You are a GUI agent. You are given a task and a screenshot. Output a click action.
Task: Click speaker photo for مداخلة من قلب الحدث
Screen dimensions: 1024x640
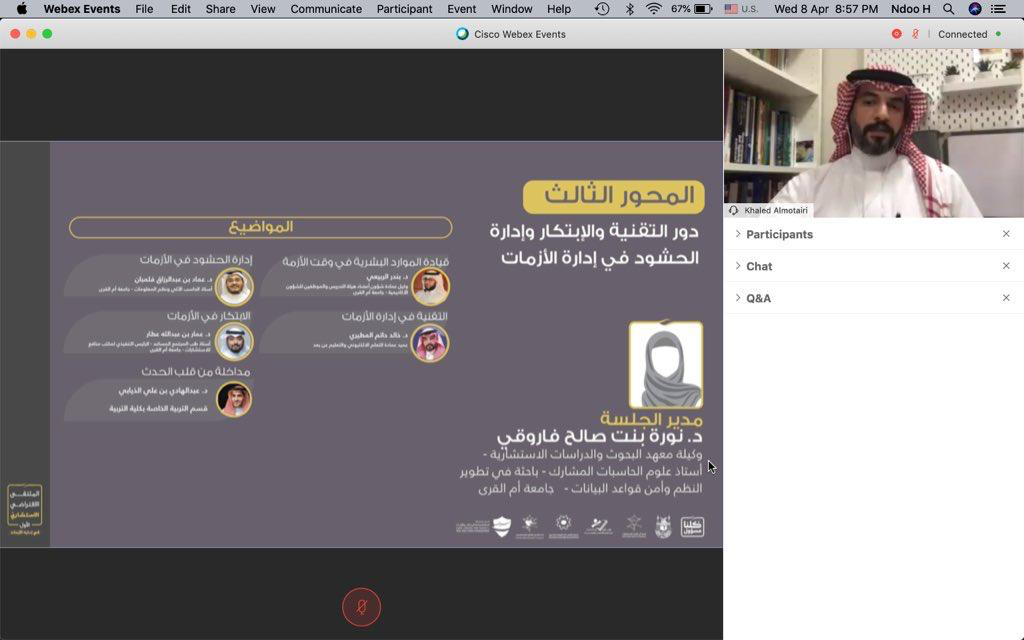click(x=234, y=398)
